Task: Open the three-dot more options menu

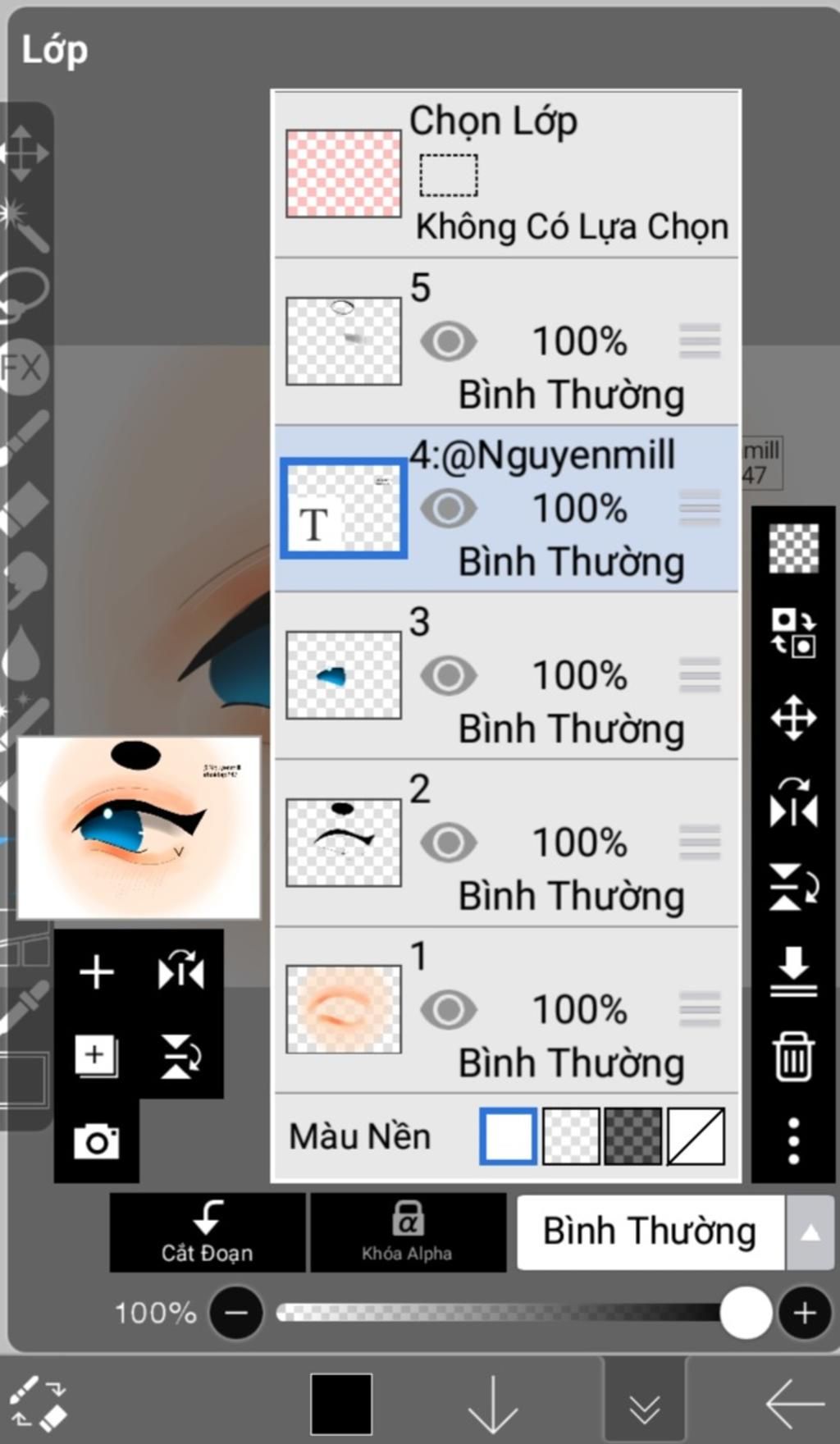Action: (x=793, y=1140)
